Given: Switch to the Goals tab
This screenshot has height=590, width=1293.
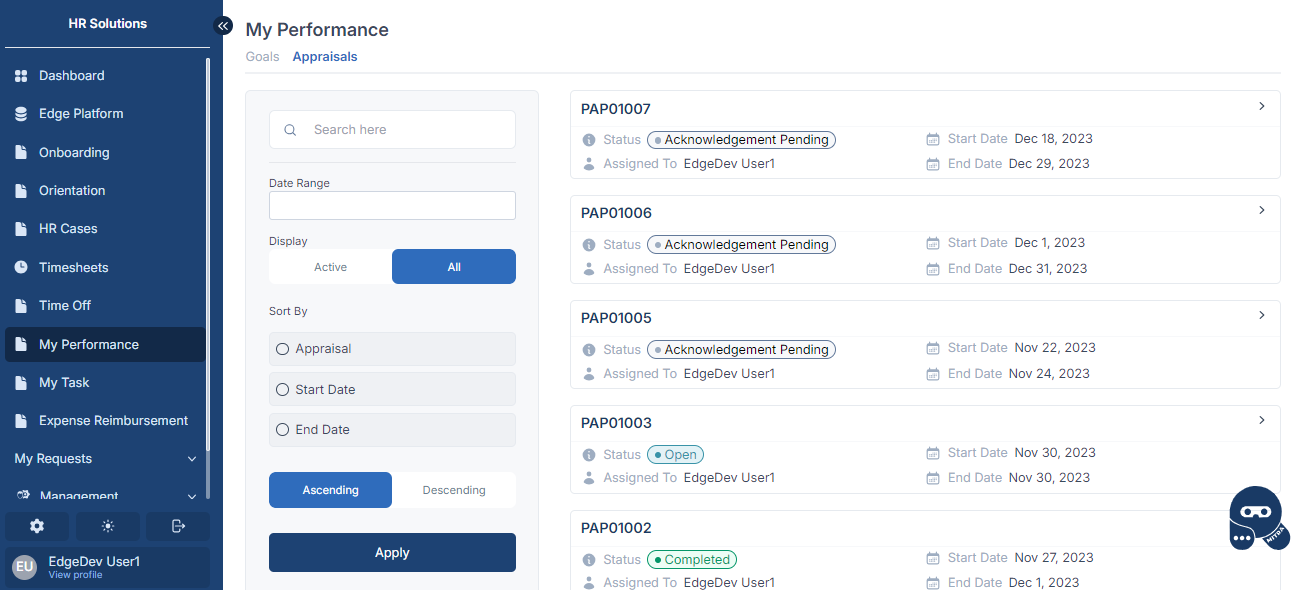Looking at the screenshot, I should click(x=262, y=57).
